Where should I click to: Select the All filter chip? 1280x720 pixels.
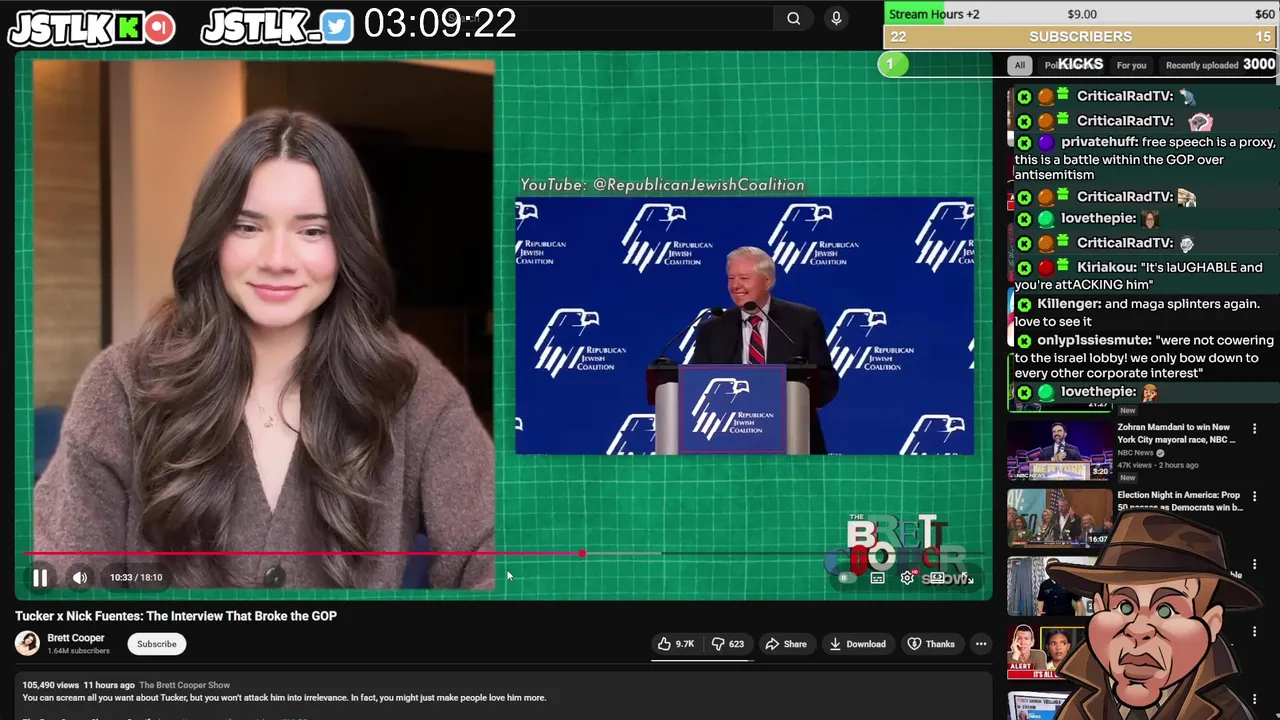1019,65
